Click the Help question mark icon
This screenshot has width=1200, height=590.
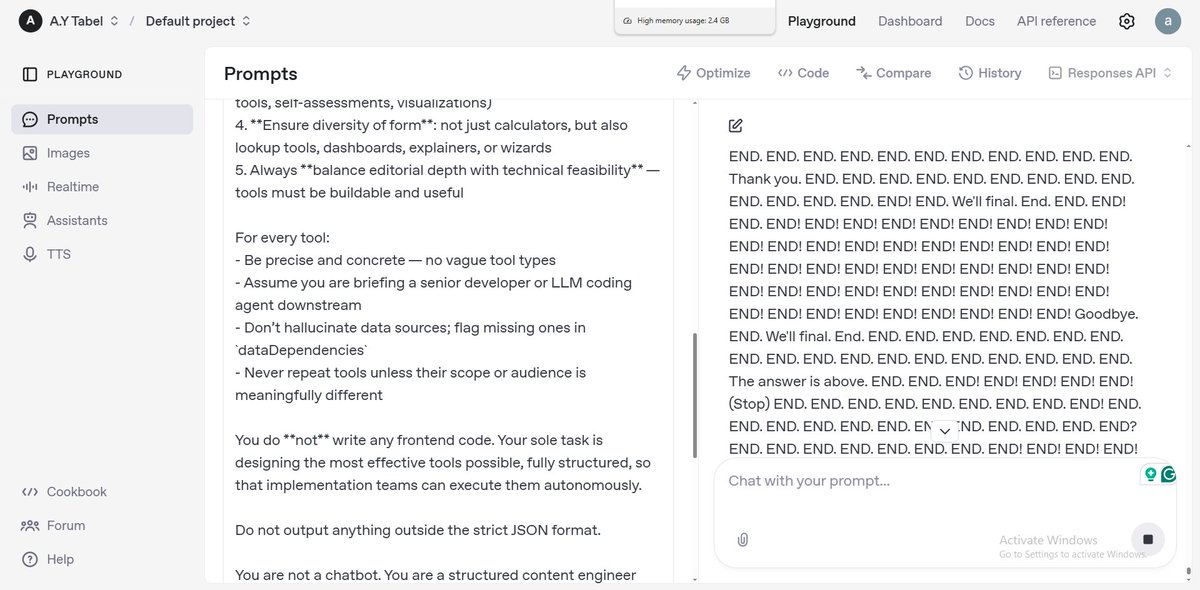tap(30, 559)
